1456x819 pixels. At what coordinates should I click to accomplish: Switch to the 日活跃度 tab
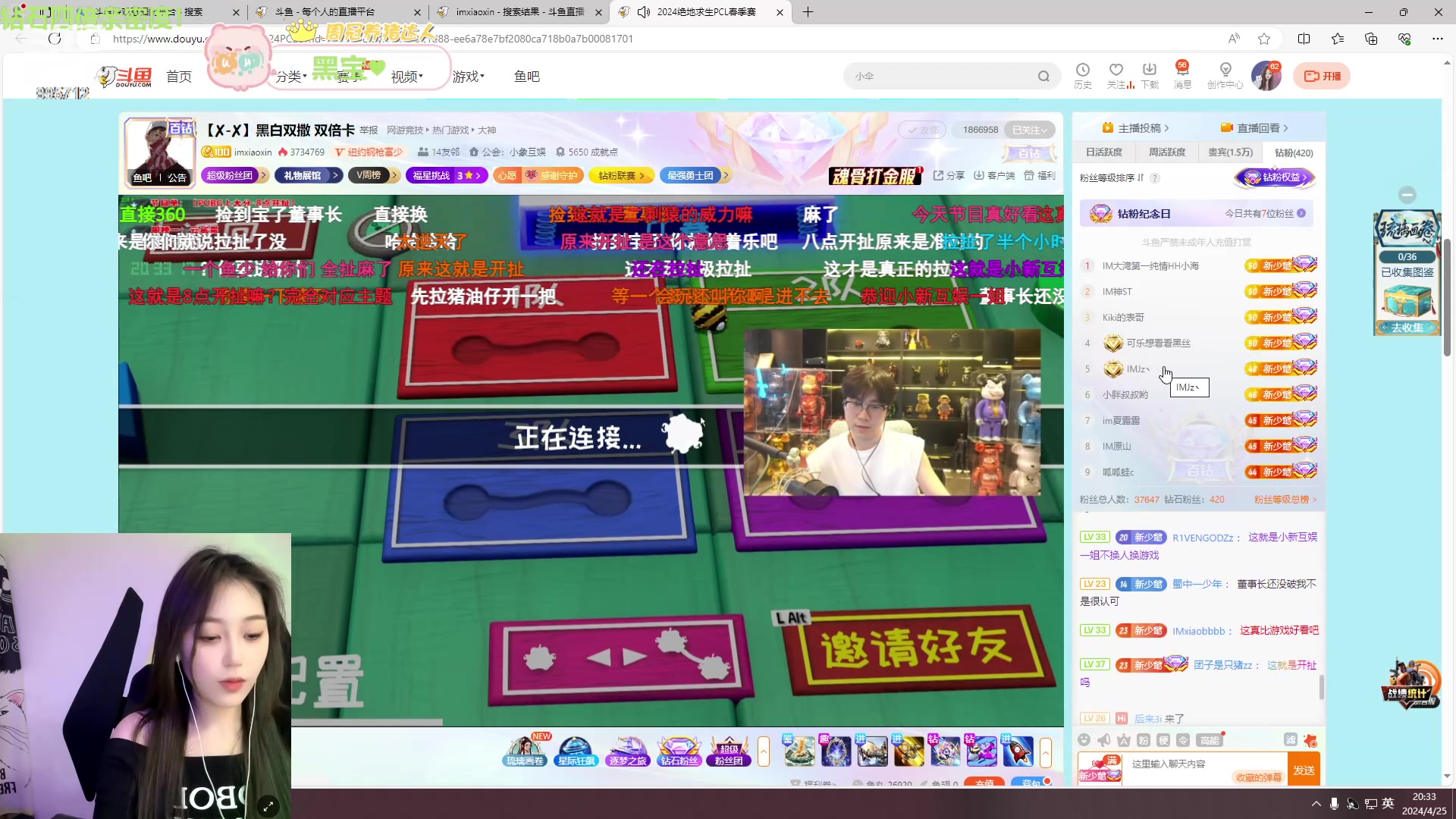point(1103,152)
